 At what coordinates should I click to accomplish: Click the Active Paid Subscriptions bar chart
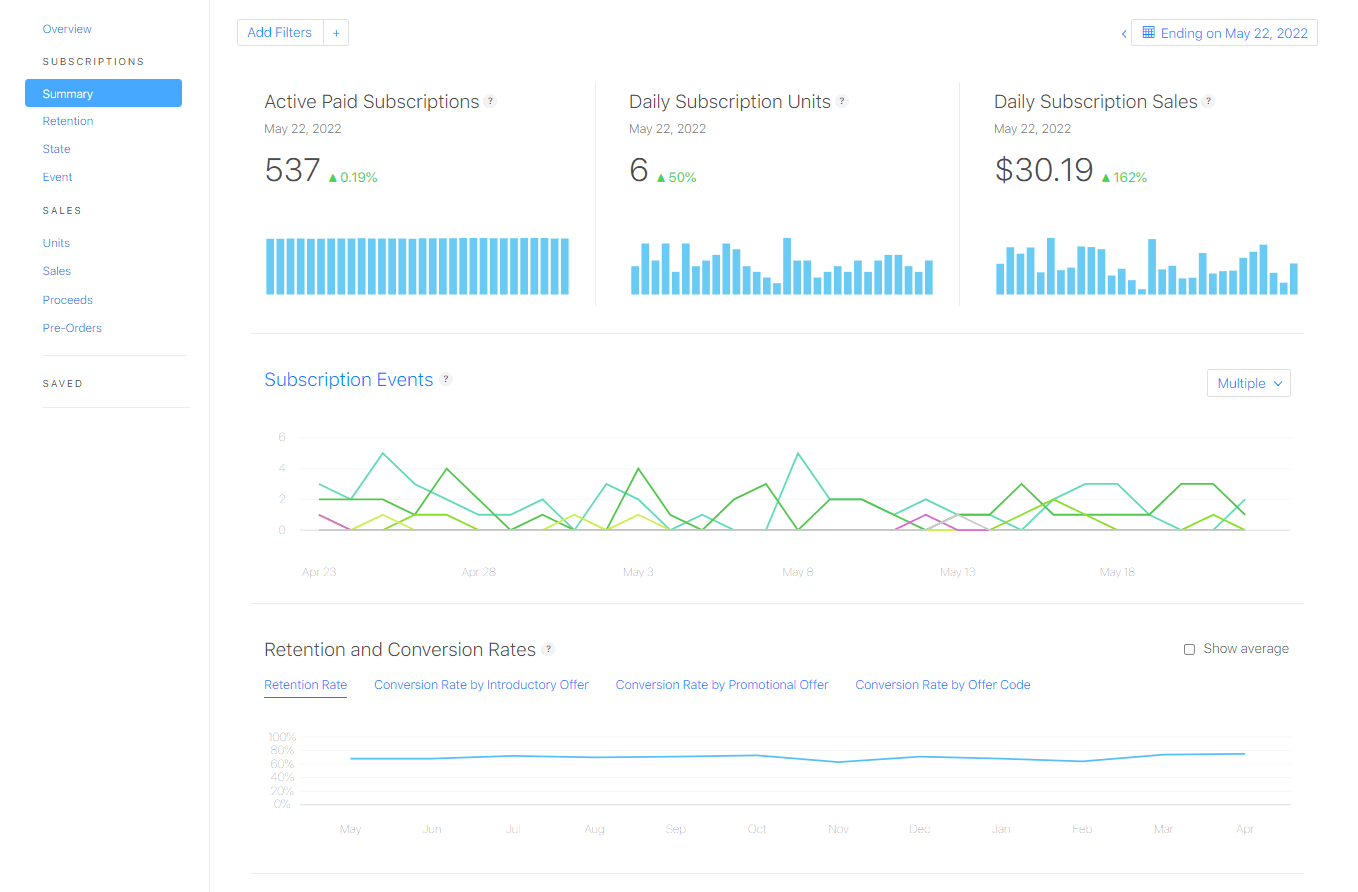click(417, 265)
